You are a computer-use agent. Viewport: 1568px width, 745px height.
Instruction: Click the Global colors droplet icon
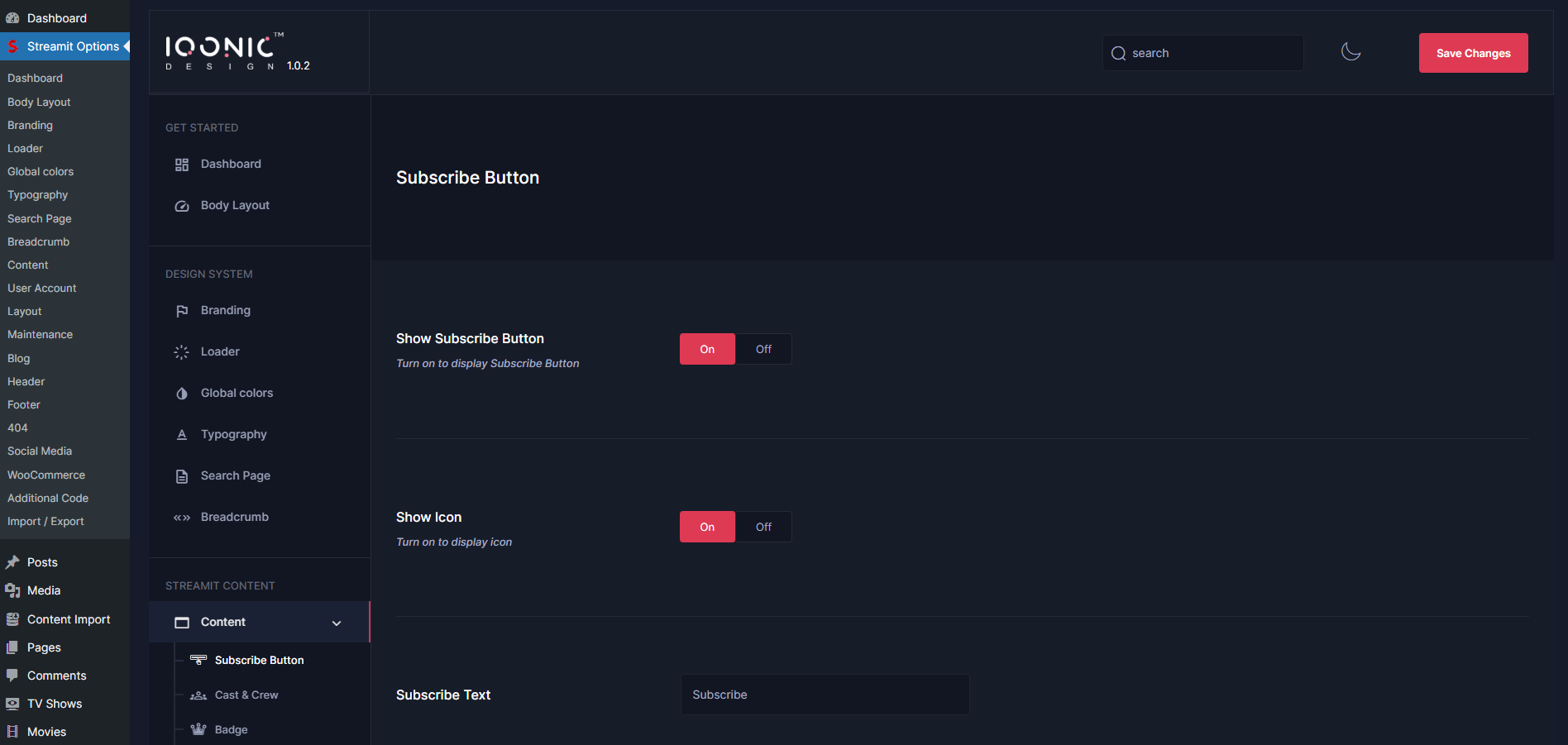182,394
